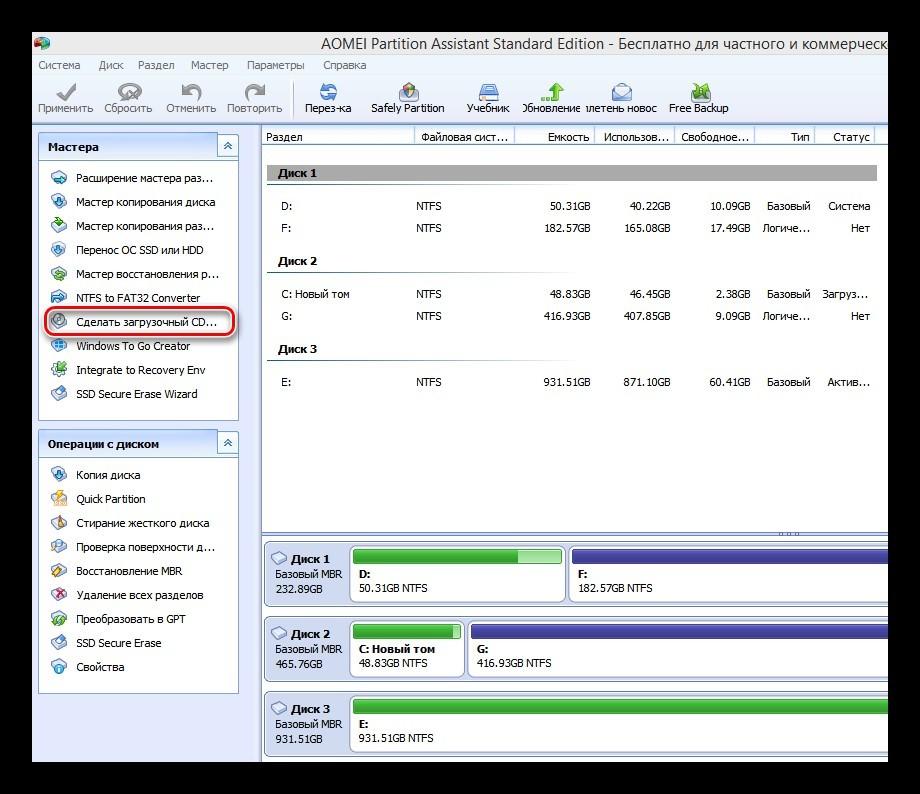Select E: 931.51GB NTFS partition bar
Image resolution: width=920 pixels, height=794 pixels.
click(619, 724)
